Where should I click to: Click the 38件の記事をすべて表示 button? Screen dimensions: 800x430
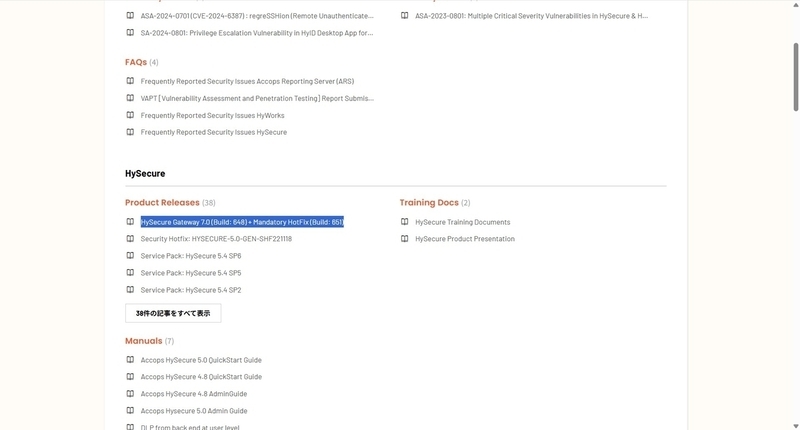(173, 313)
